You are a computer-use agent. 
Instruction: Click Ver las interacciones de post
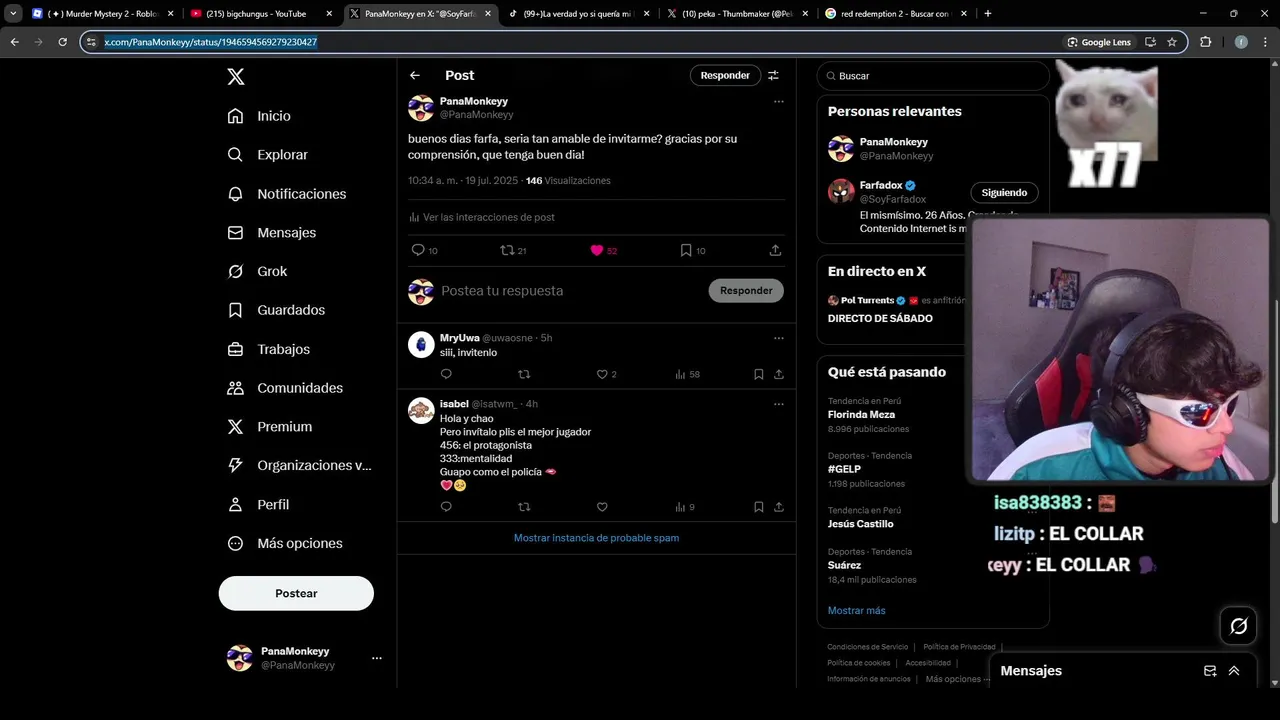click(x=481, y=217)
